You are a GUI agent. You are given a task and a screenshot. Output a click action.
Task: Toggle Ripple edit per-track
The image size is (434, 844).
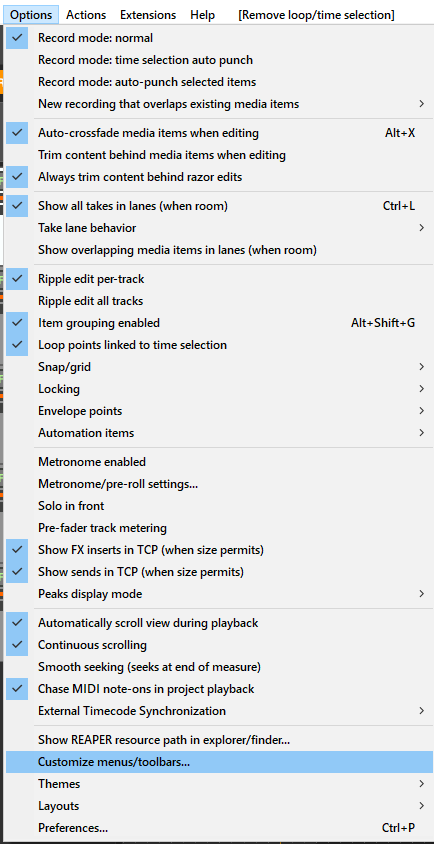[x=219, y=279]
